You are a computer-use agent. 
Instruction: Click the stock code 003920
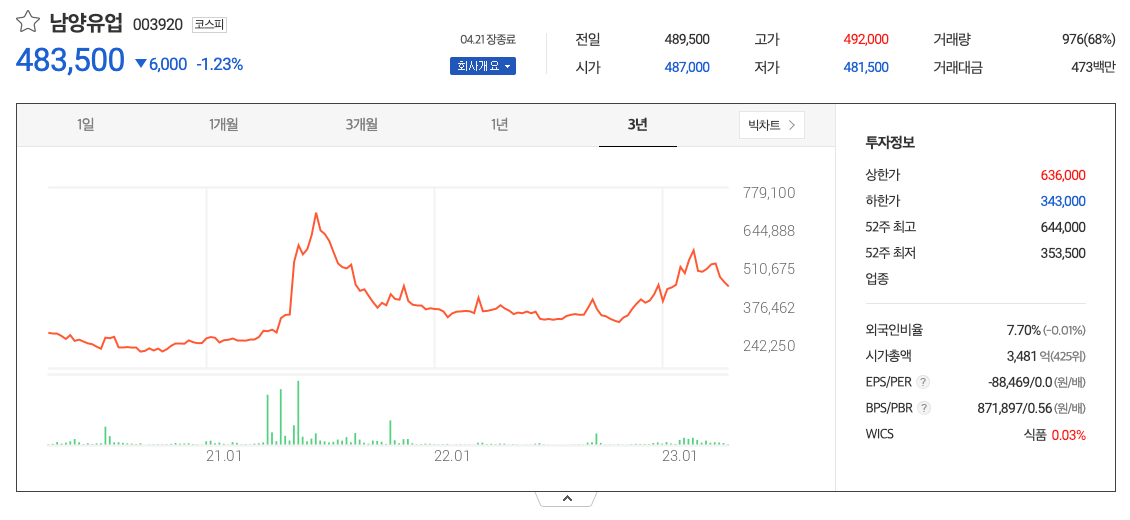pyautogui.click(x=159, y=25)
